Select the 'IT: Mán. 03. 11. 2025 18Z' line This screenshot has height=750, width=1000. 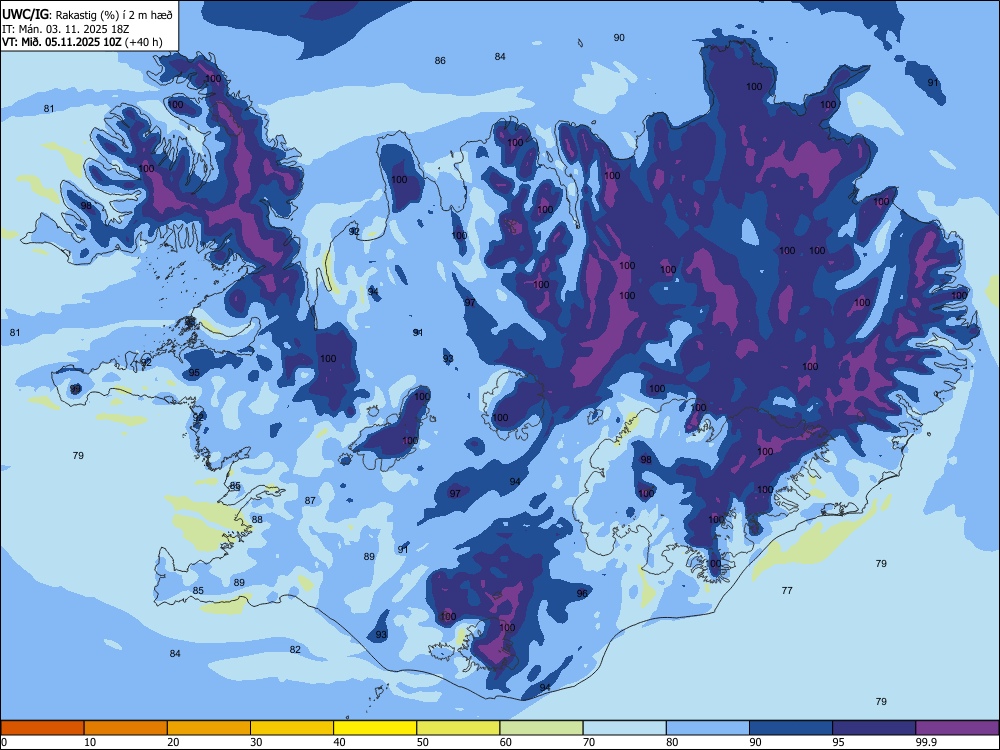66,29
